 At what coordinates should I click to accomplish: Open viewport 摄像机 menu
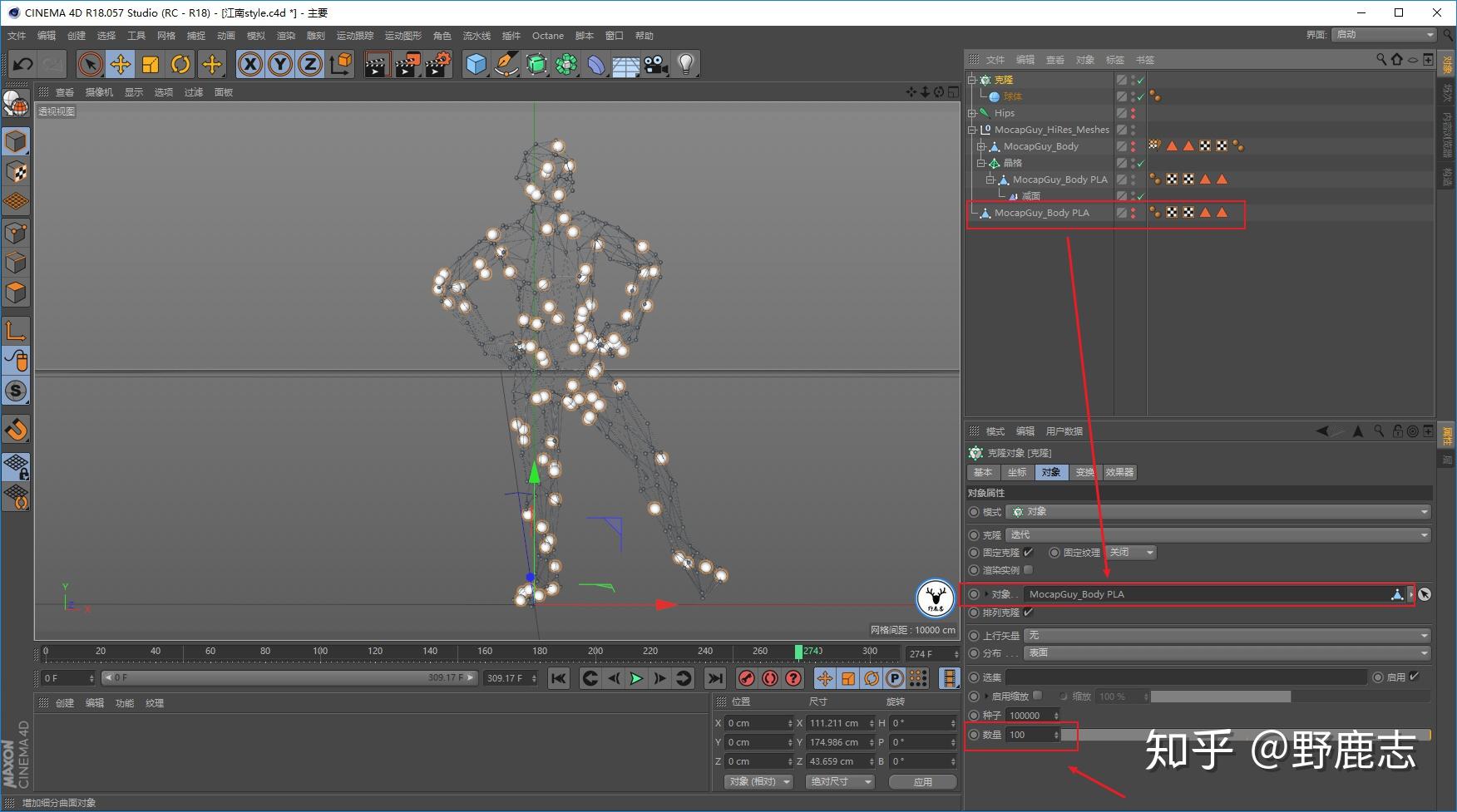(99, 92)
